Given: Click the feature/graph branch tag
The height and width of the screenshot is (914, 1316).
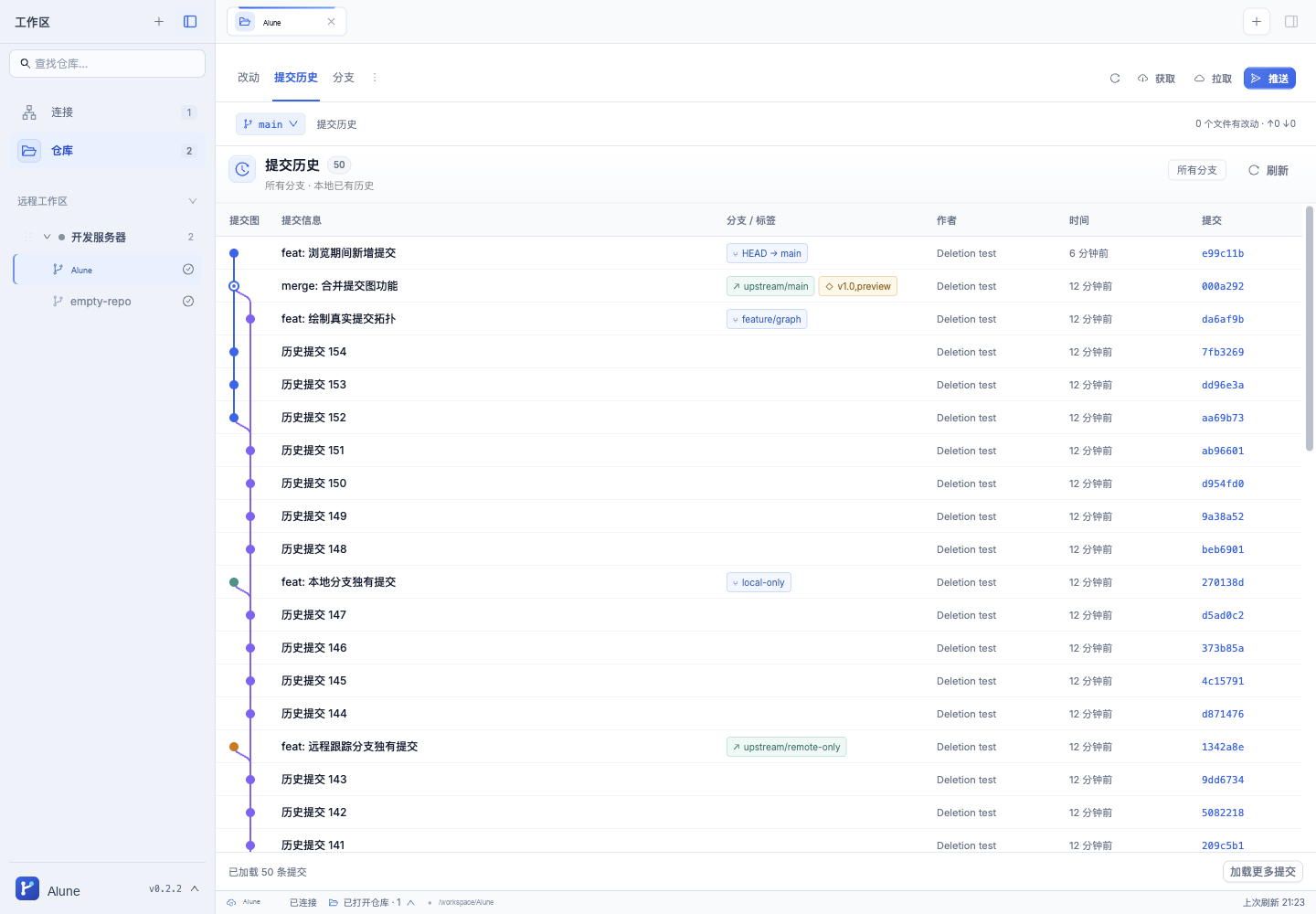Looking at the screenshot, I should (x=767, y=319).
